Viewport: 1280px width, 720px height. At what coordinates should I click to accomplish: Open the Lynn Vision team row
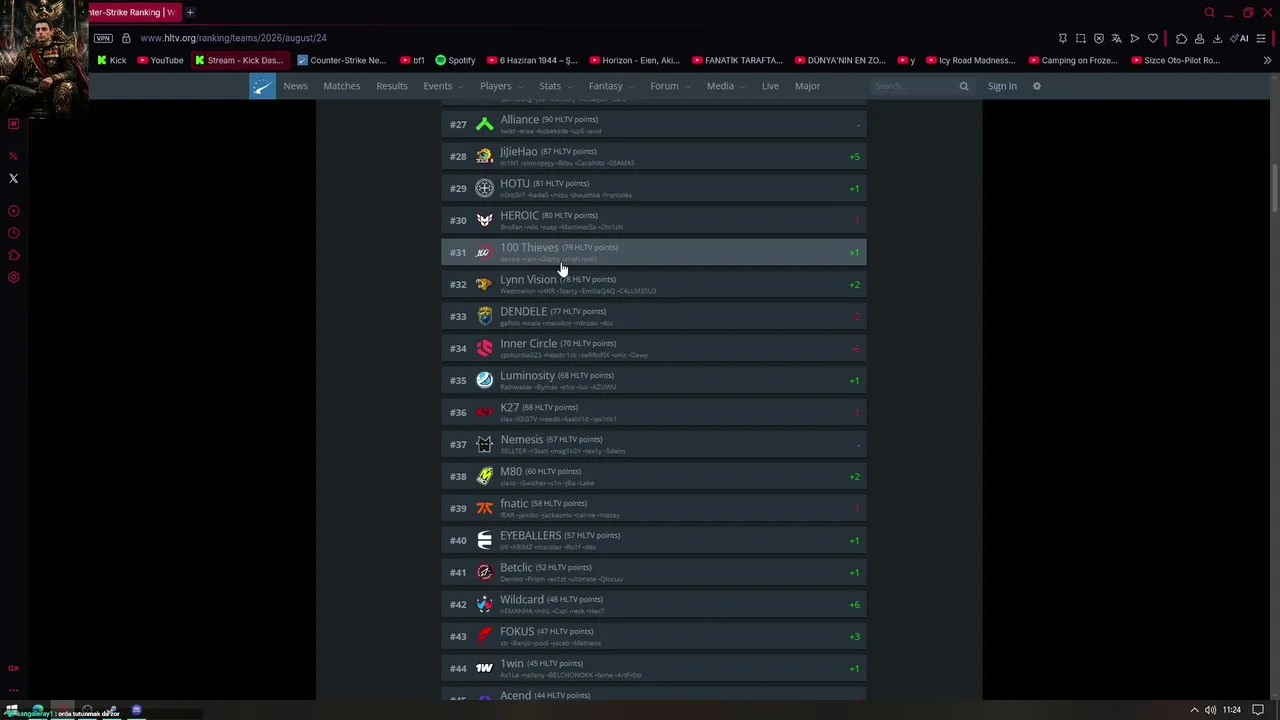654,284
